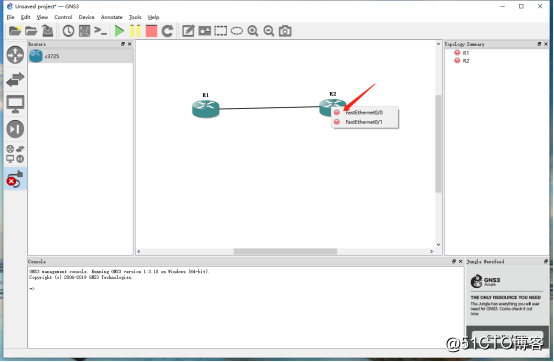Open console to all devices icon
This screenshot has width=554, height=362.
point(101,31)
